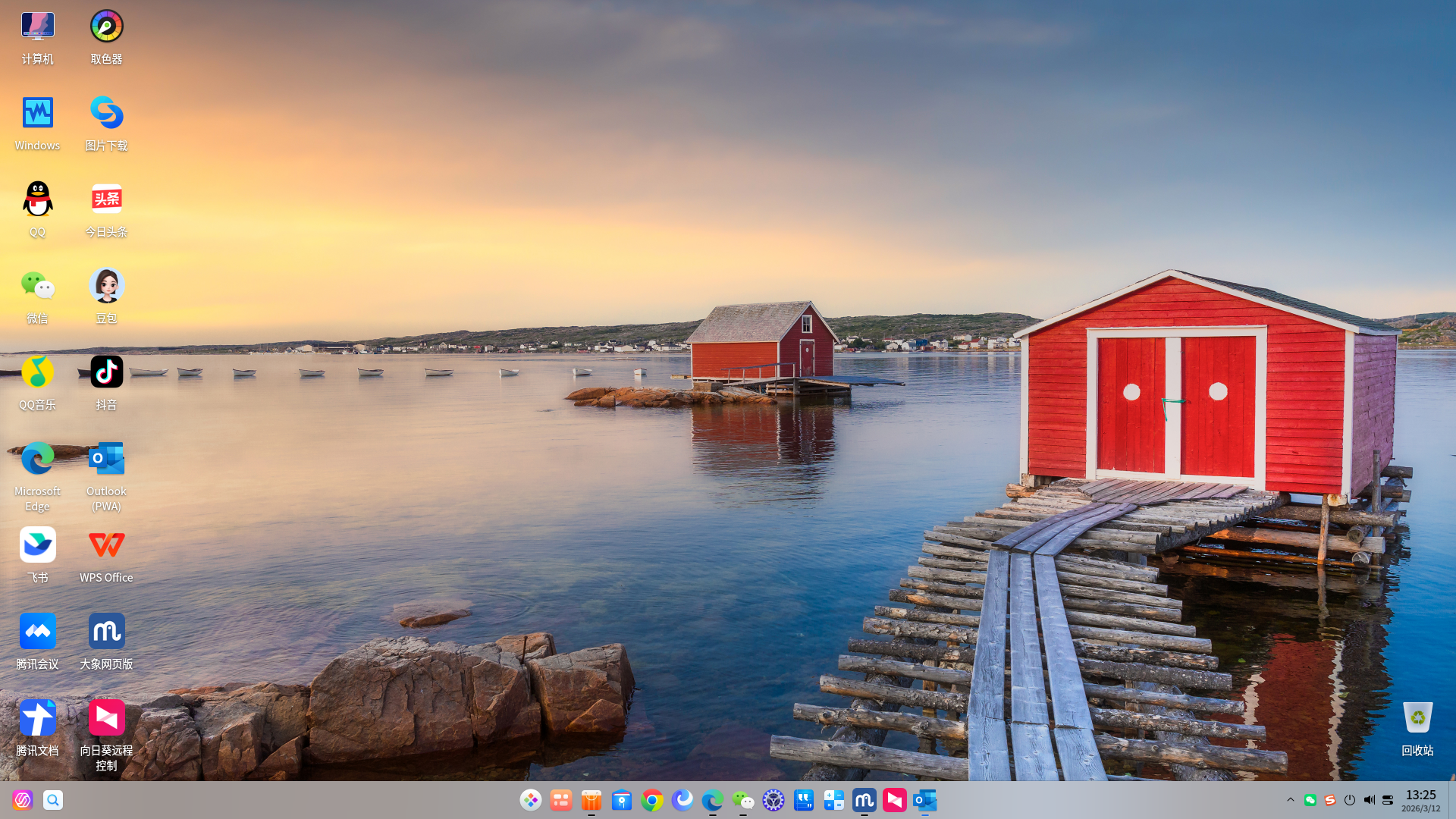Open Chrome from the taskbar

652,800
